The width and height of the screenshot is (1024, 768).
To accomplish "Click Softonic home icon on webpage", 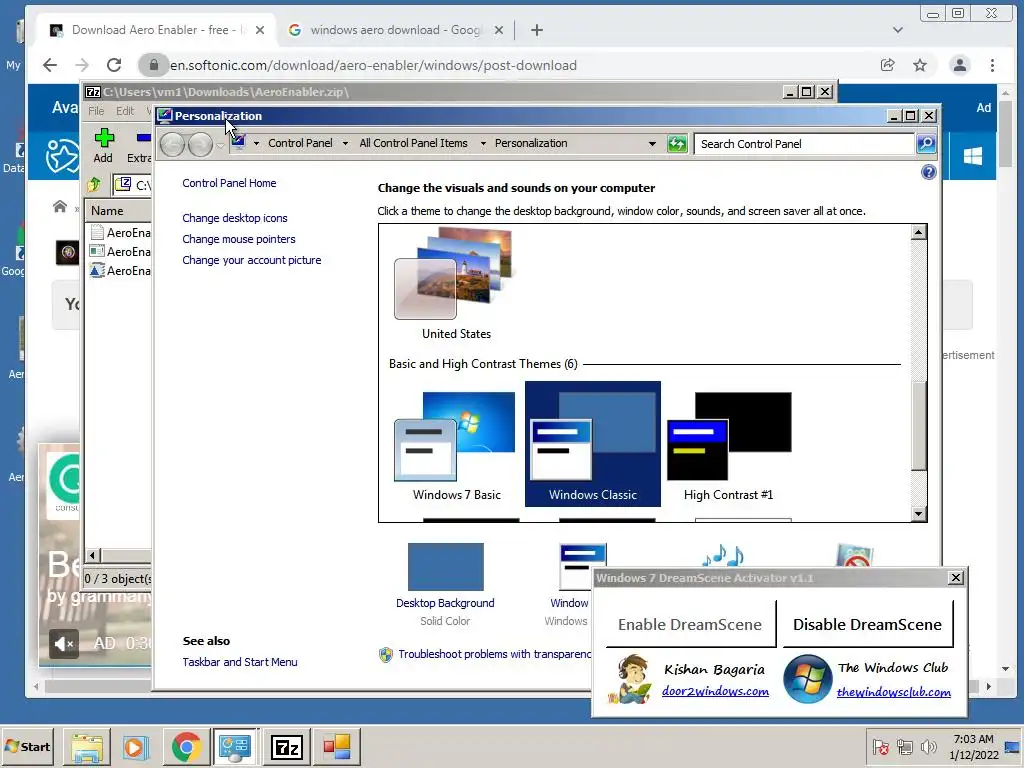I will point(59,206).
